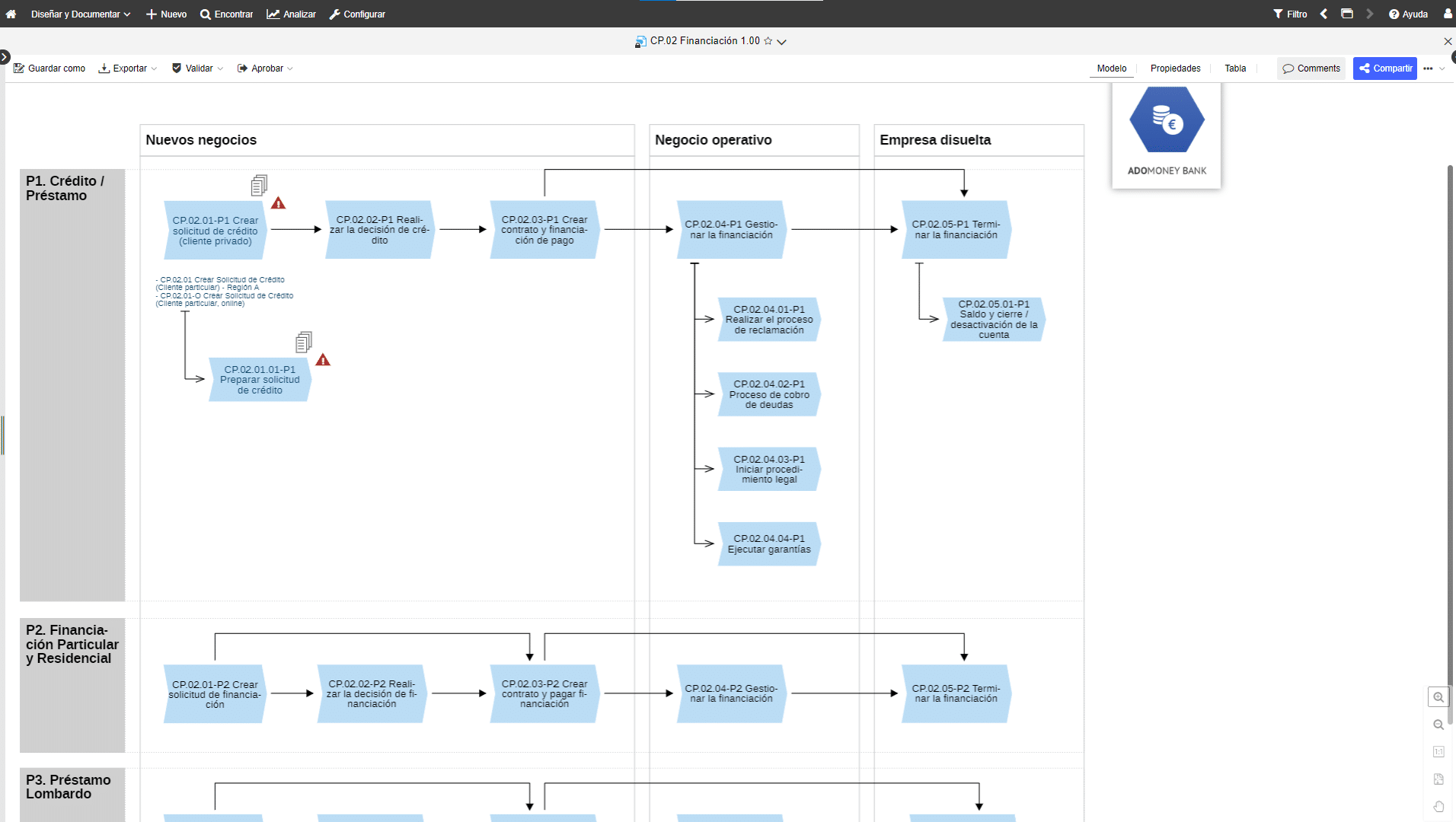Select CP.02.04.03-P1 Iniciar procedimiento legal
The width and height of the screenshot is (1456, 822).
769,470
